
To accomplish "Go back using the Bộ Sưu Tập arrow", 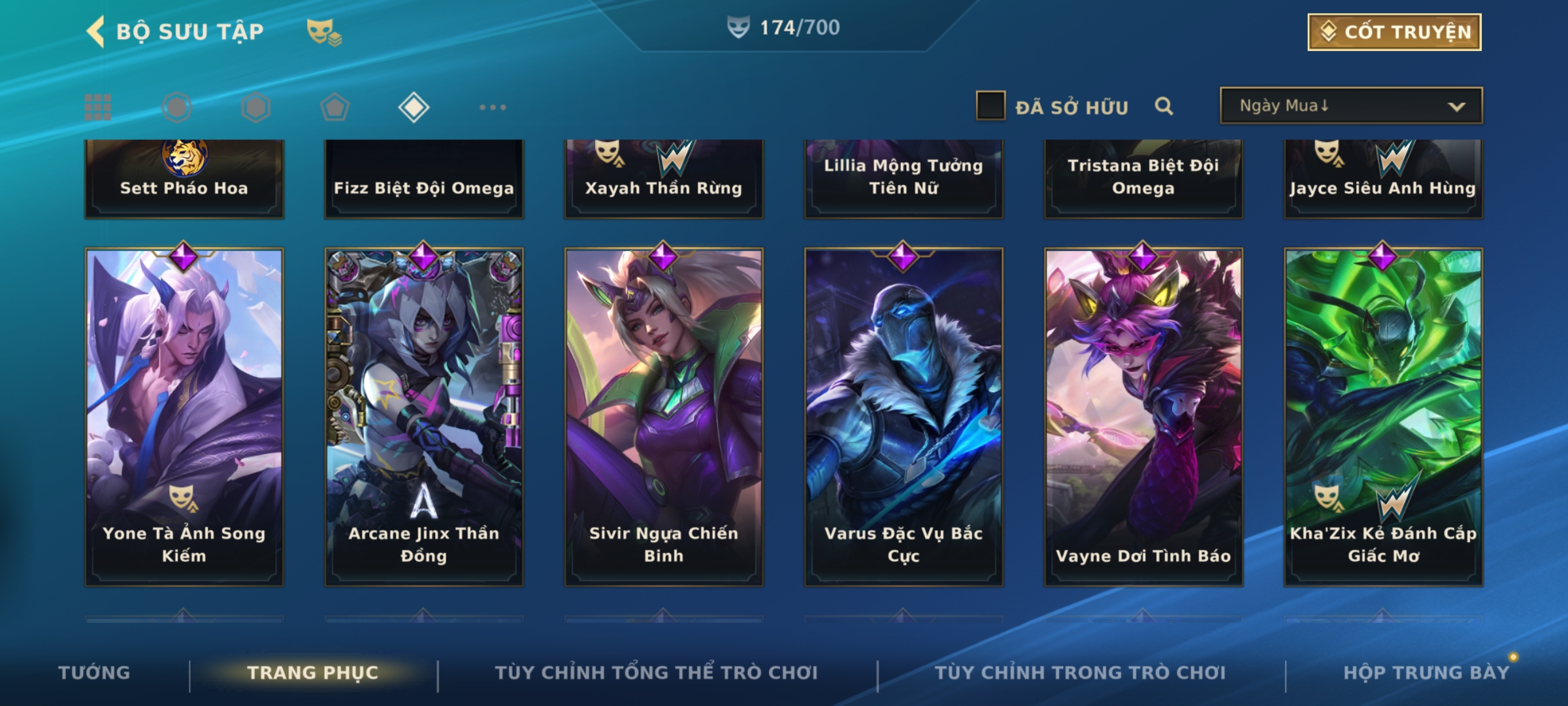I will [x=95, y=31].
